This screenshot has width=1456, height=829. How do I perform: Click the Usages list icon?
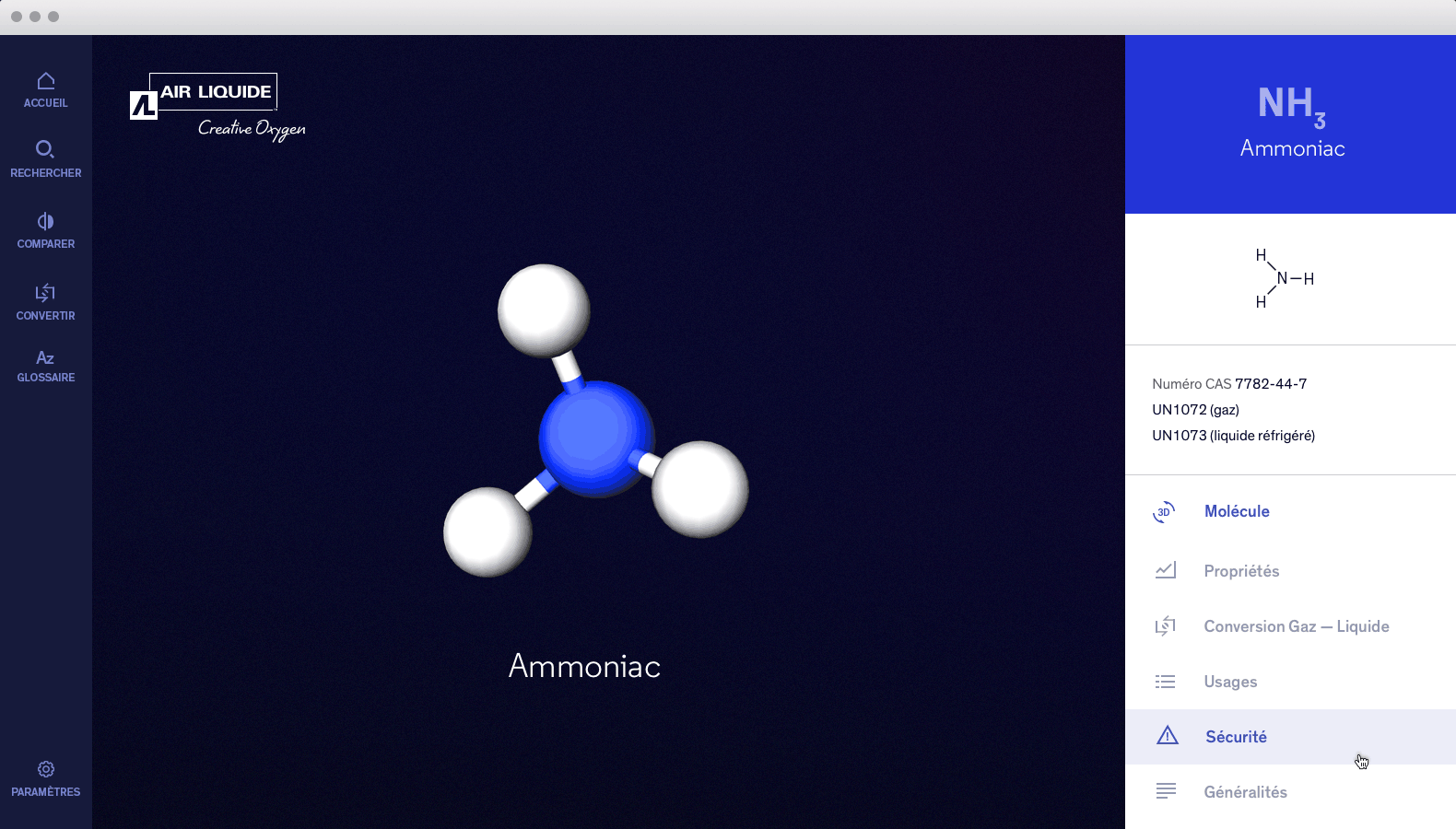pos(1166,682)
